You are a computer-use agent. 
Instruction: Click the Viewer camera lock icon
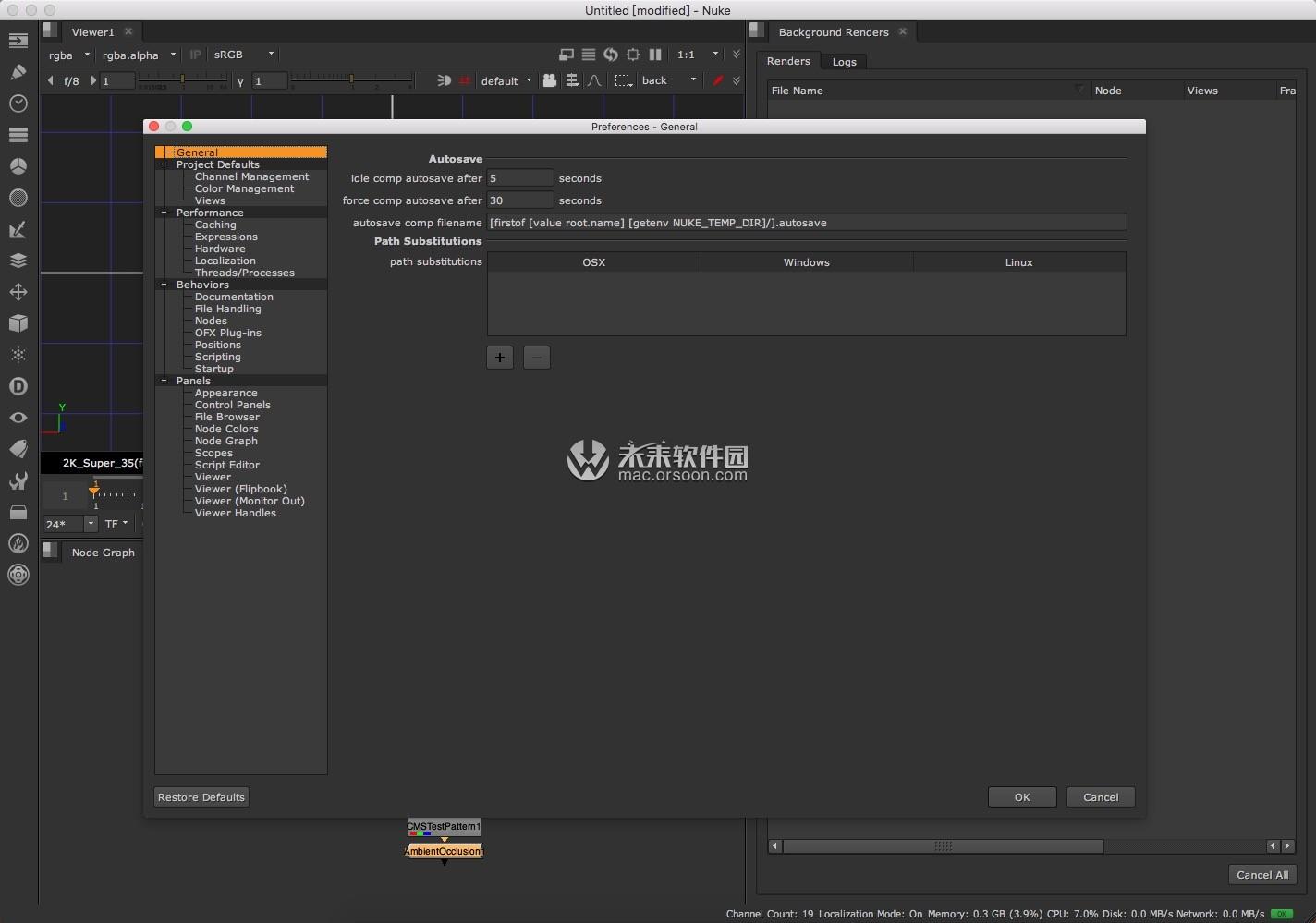point(550,80)
